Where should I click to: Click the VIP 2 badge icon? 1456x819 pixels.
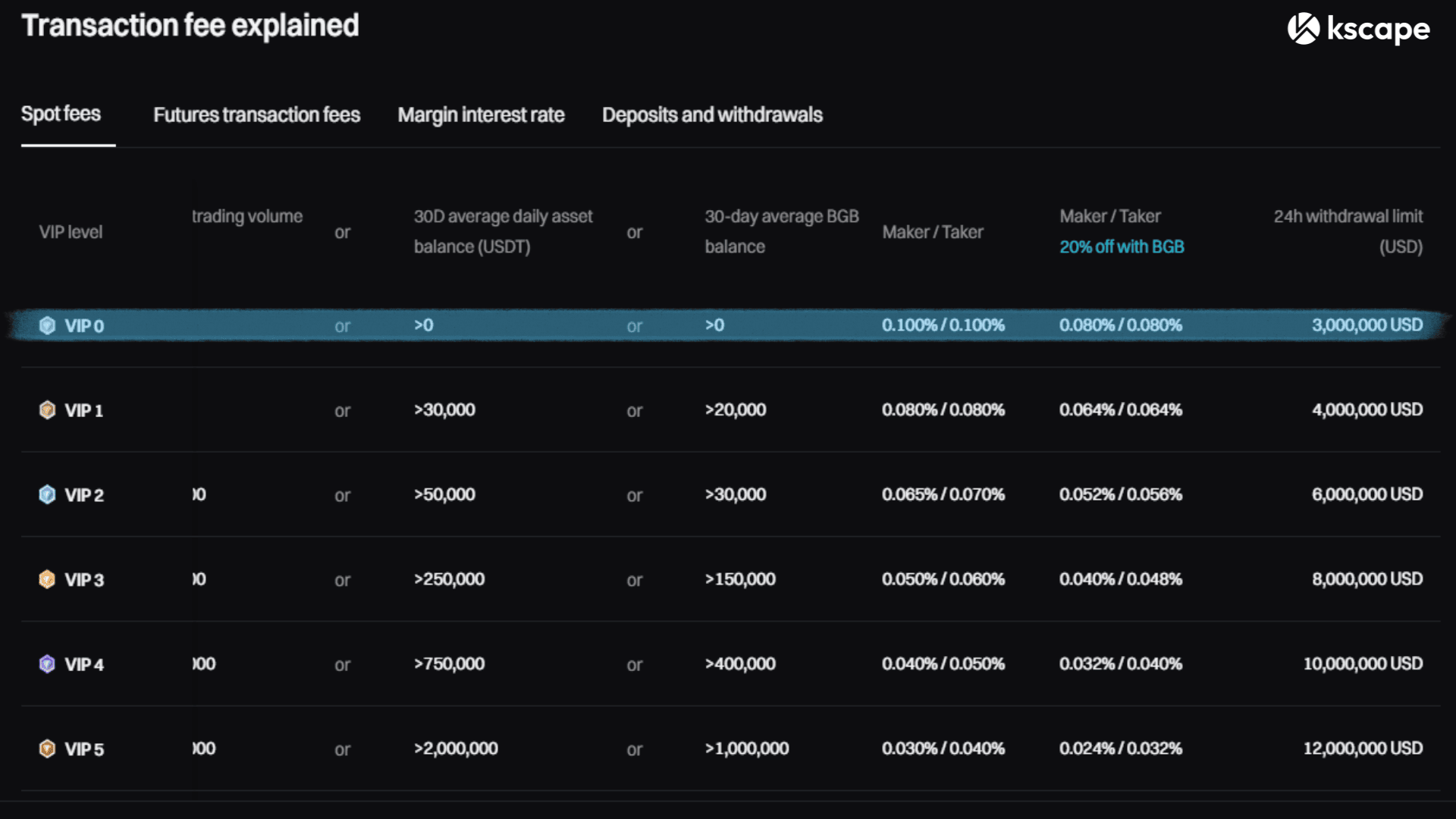coord(47,494)
